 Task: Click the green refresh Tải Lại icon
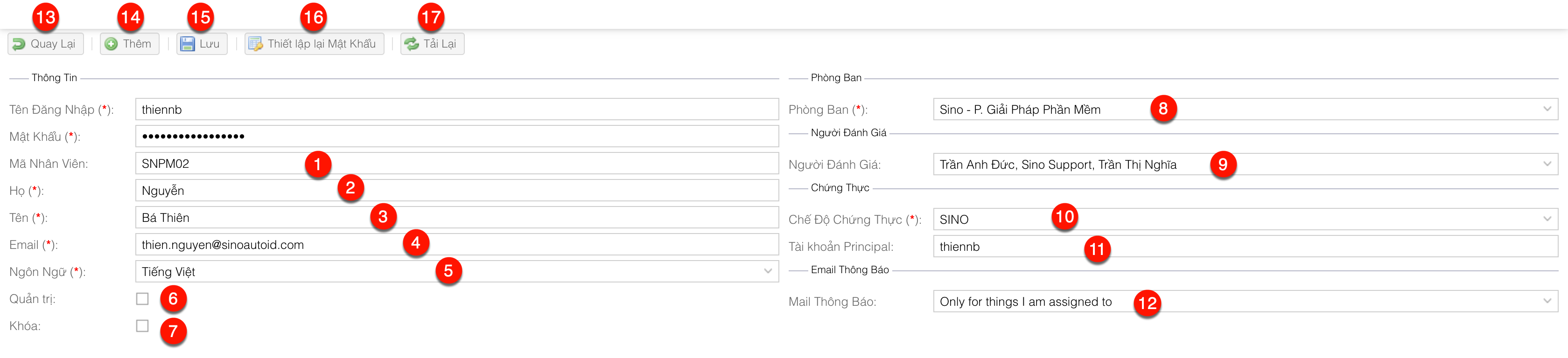[x=412, y=44]
